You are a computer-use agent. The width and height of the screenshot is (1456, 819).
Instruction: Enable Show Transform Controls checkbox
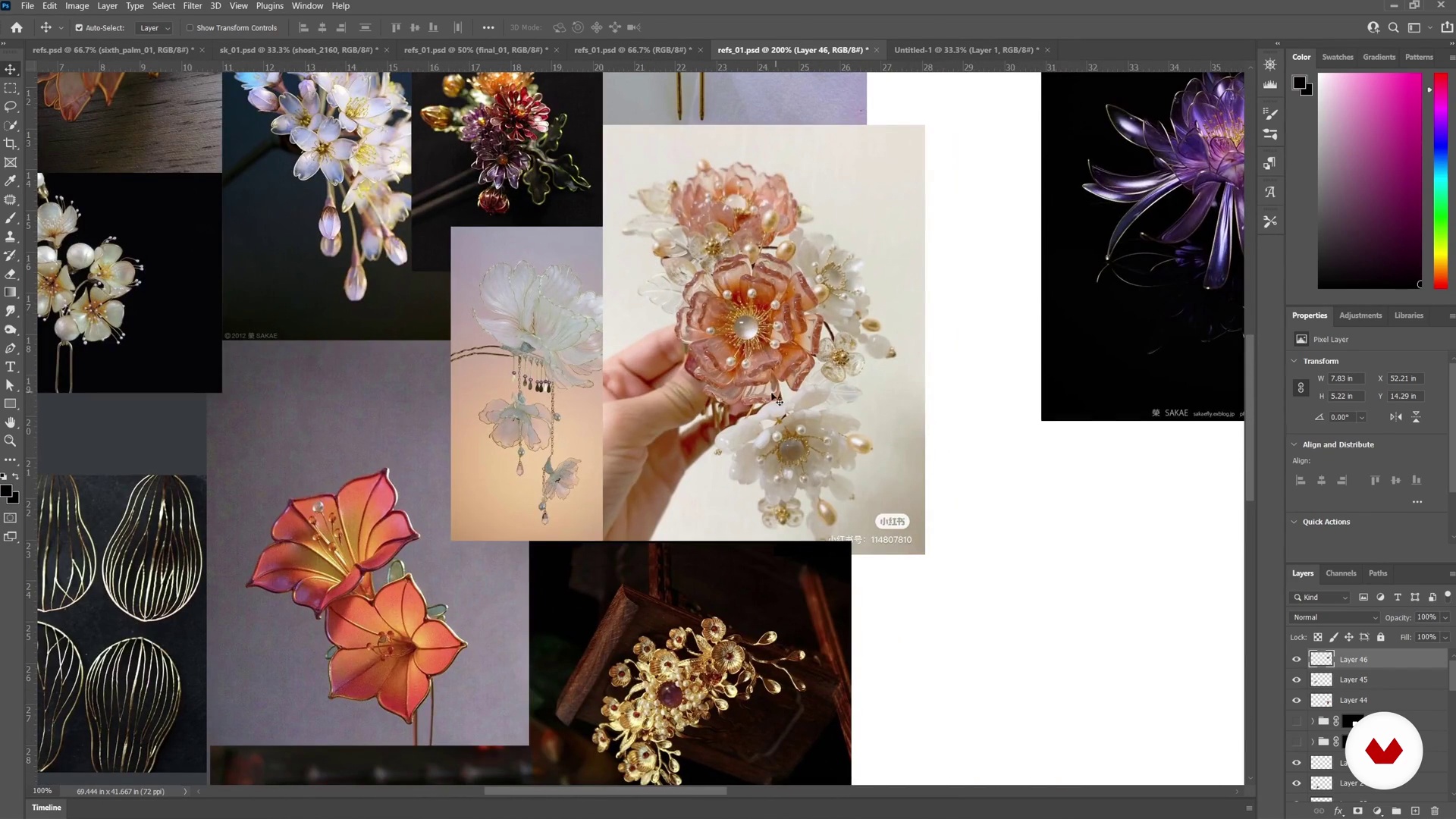(190, 28)
